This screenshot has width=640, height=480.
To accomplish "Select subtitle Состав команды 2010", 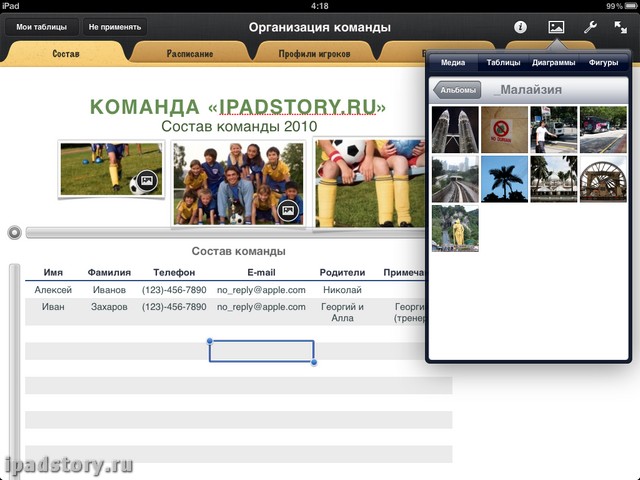I will [239, 126].
